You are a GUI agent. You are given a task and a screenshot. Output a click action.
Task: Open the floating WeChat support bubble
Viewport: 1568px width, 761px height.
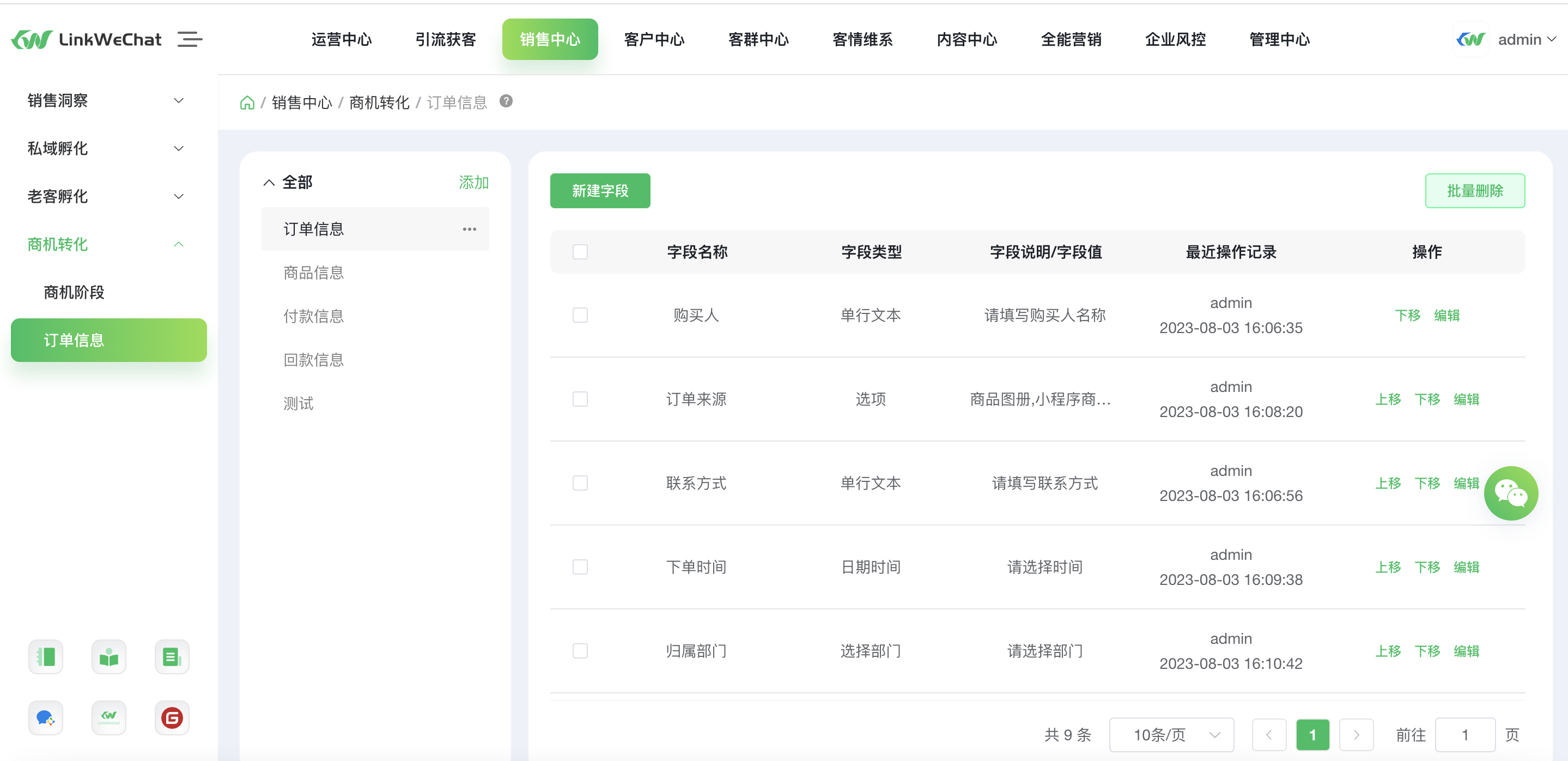coord(1510,492)
